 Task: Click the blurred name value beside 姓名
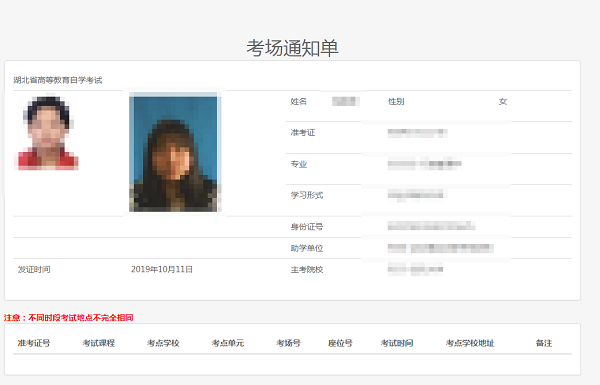coord(346,101)
